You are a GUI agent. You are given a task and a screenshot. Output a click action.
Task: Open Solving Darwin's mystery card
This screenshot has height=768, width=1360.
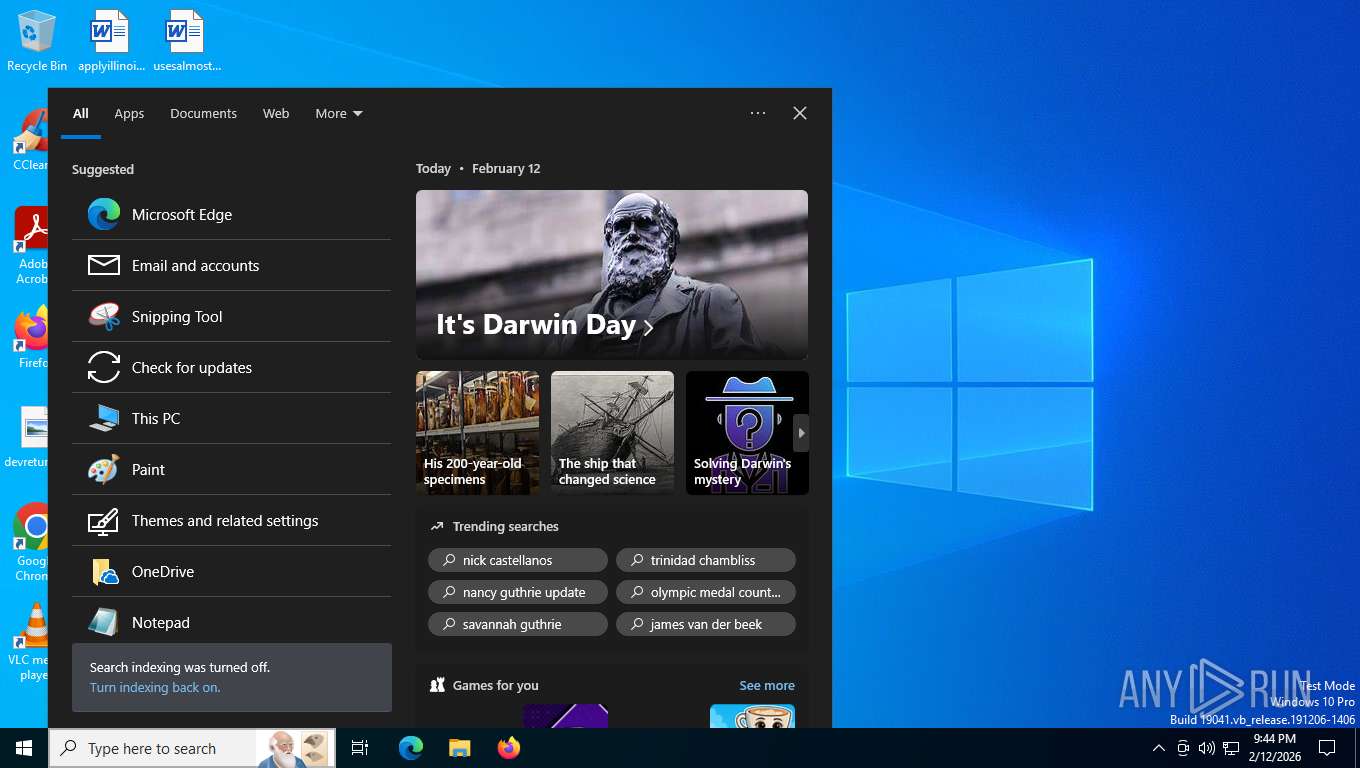click(747, 433)
